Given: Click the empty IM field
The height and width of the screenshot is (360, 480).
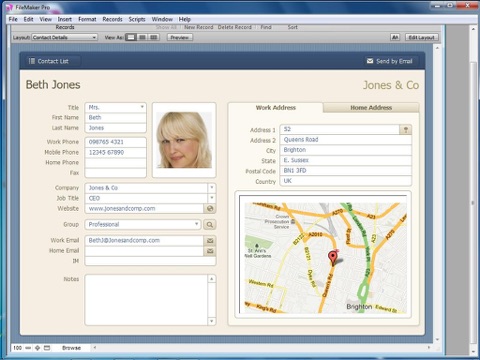Looking at the screenshot, I should point(150,261).
